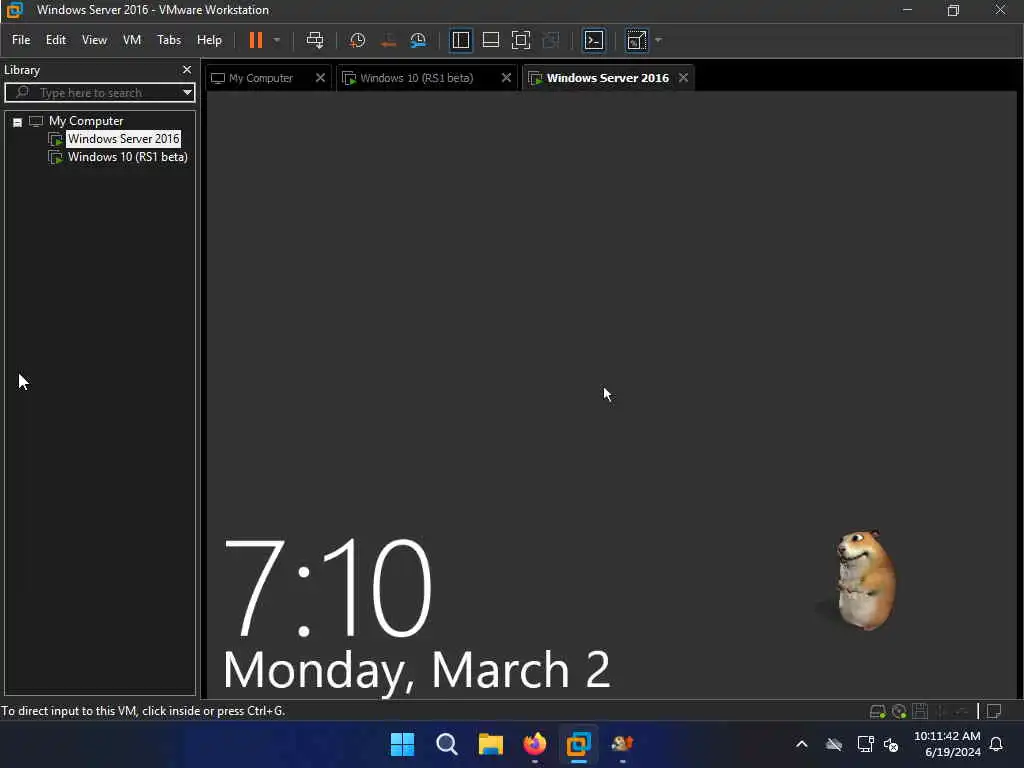Click the Stretch guest display icon
This screenshot has width=1024, height=768.
click(x=637, y=40)
